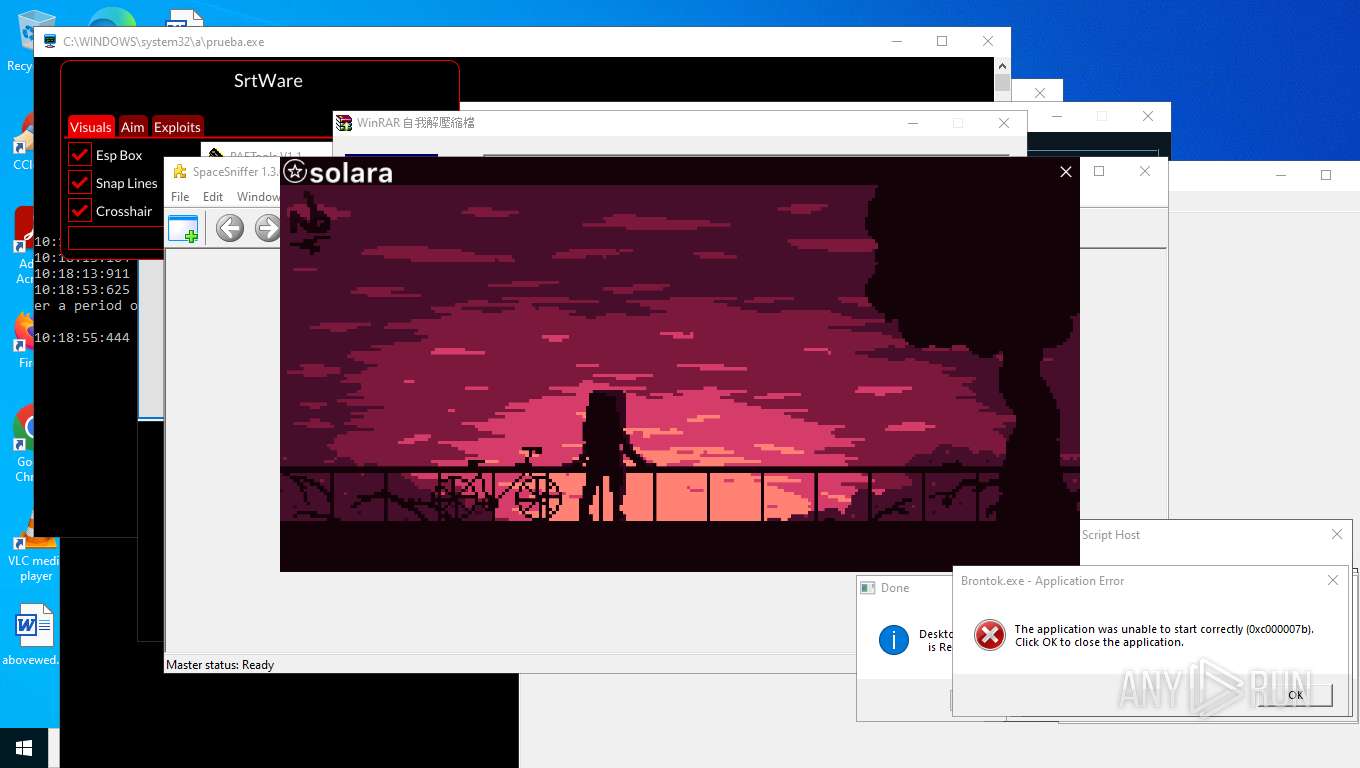Open the aboveweb Word document icon
The height and width of the screenshot is (768, 1360).
point(34,633)
